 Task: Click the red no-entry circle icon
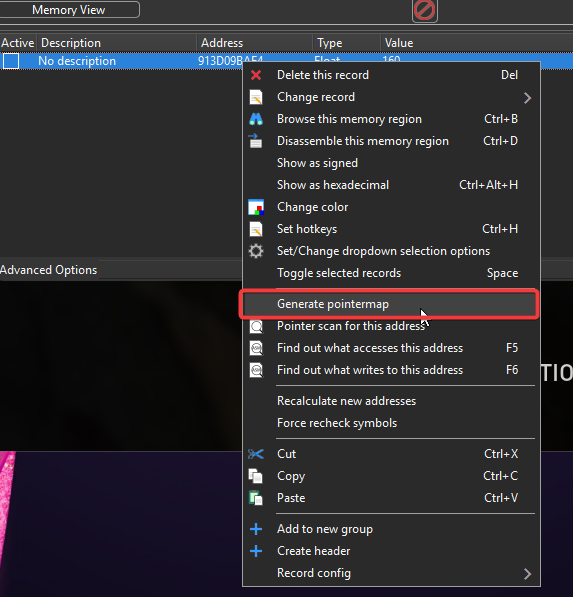425,10
